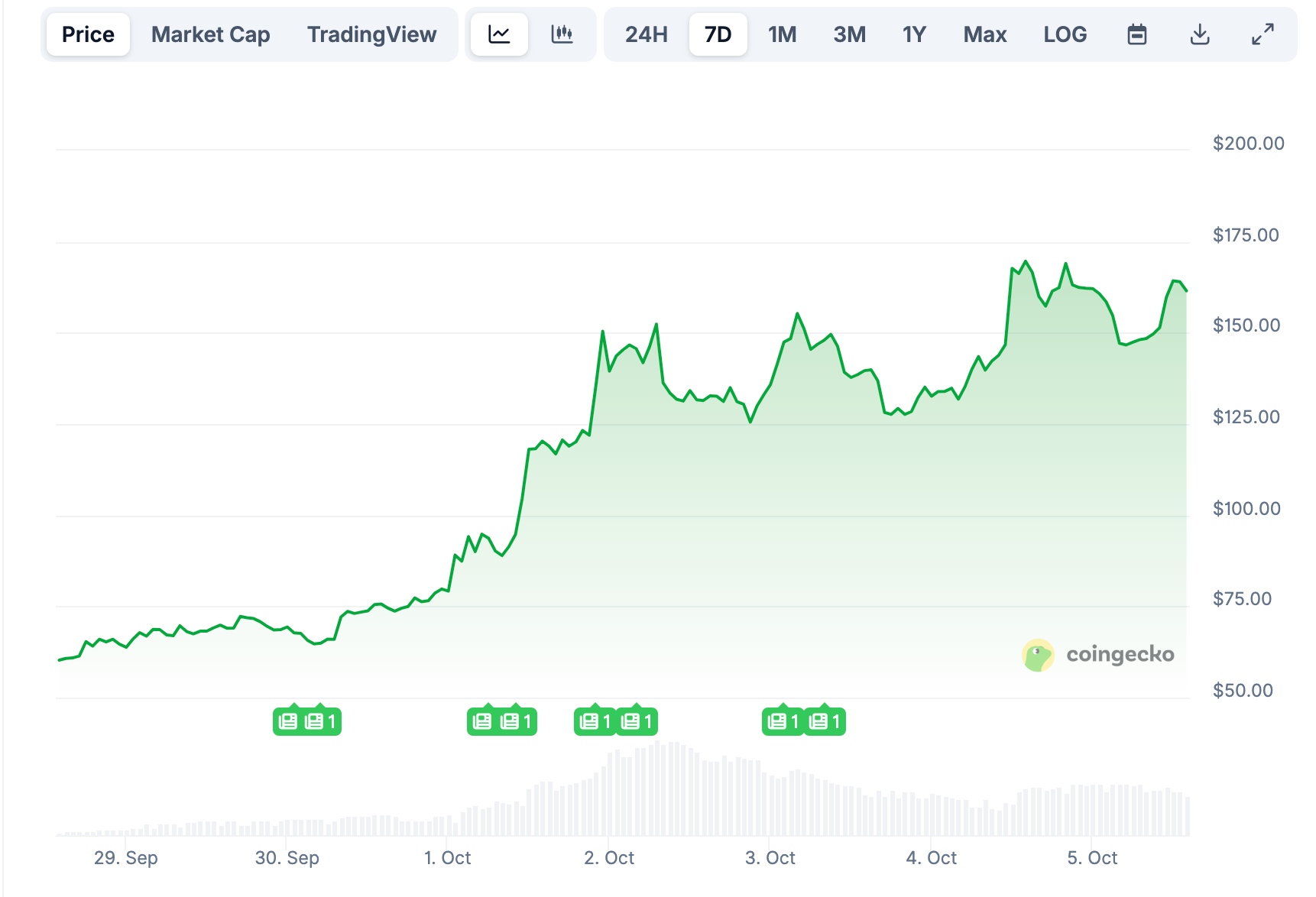
Task: Download the chart data
Action: click(1200, 34)
